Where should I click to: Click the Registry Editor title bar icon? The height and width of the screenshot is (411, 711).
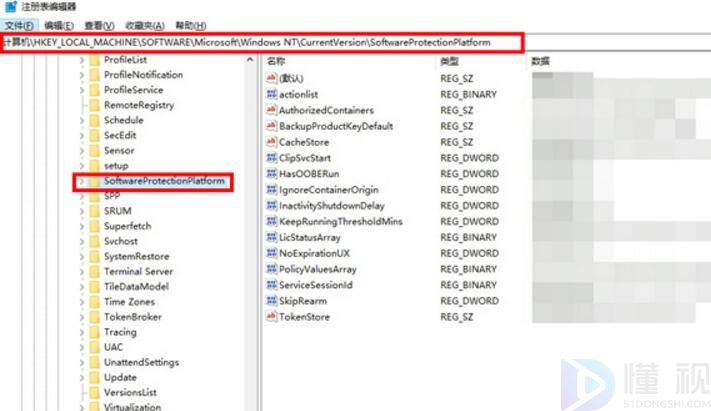[x=11, y=6]
